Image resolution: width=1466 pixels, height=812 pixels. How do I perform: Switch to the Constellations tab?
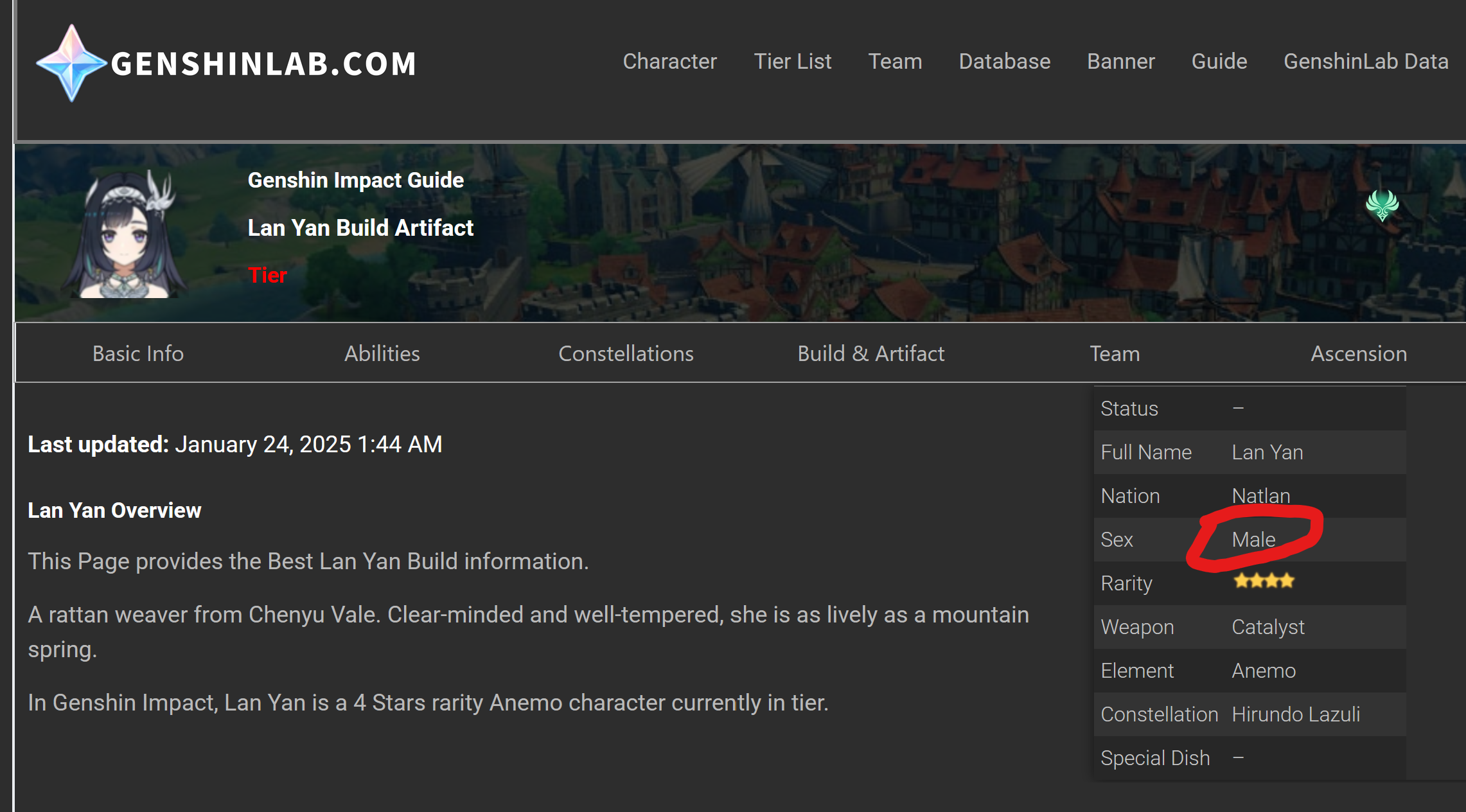(626, 353)
